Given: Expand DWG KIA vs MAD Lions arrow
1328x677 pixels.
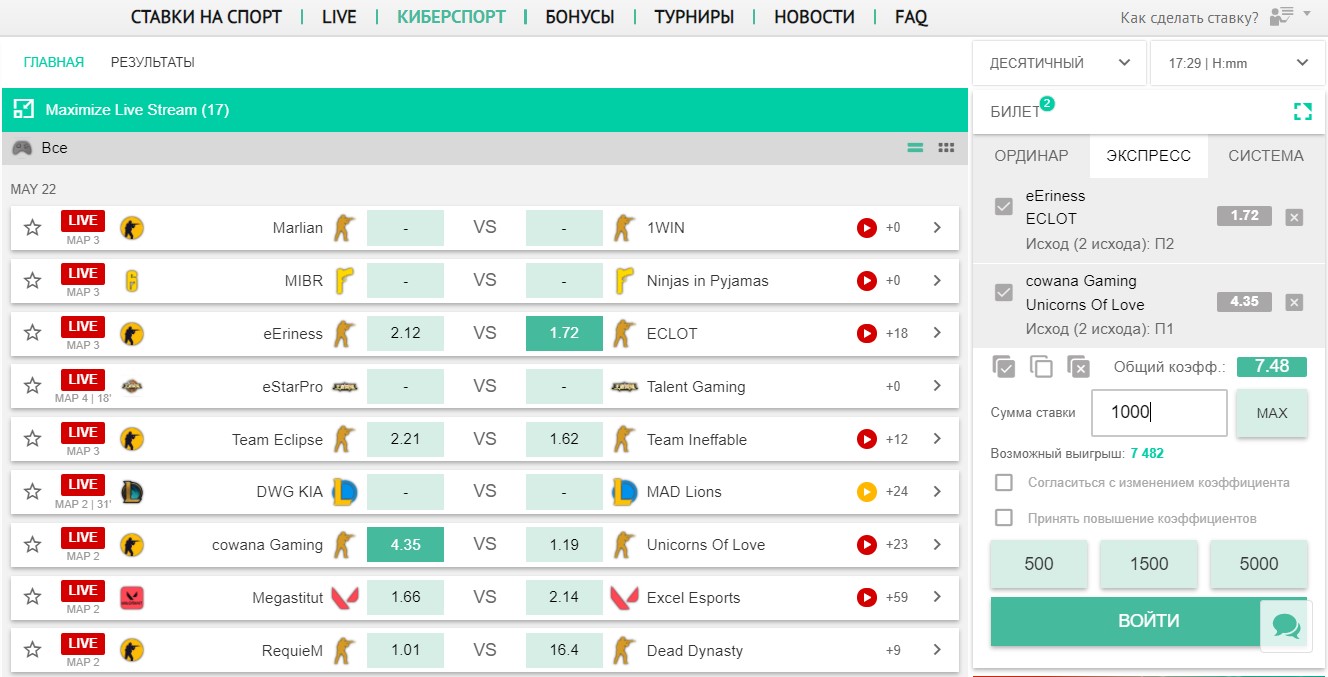Looking at the screenshot, I should 937,492.
